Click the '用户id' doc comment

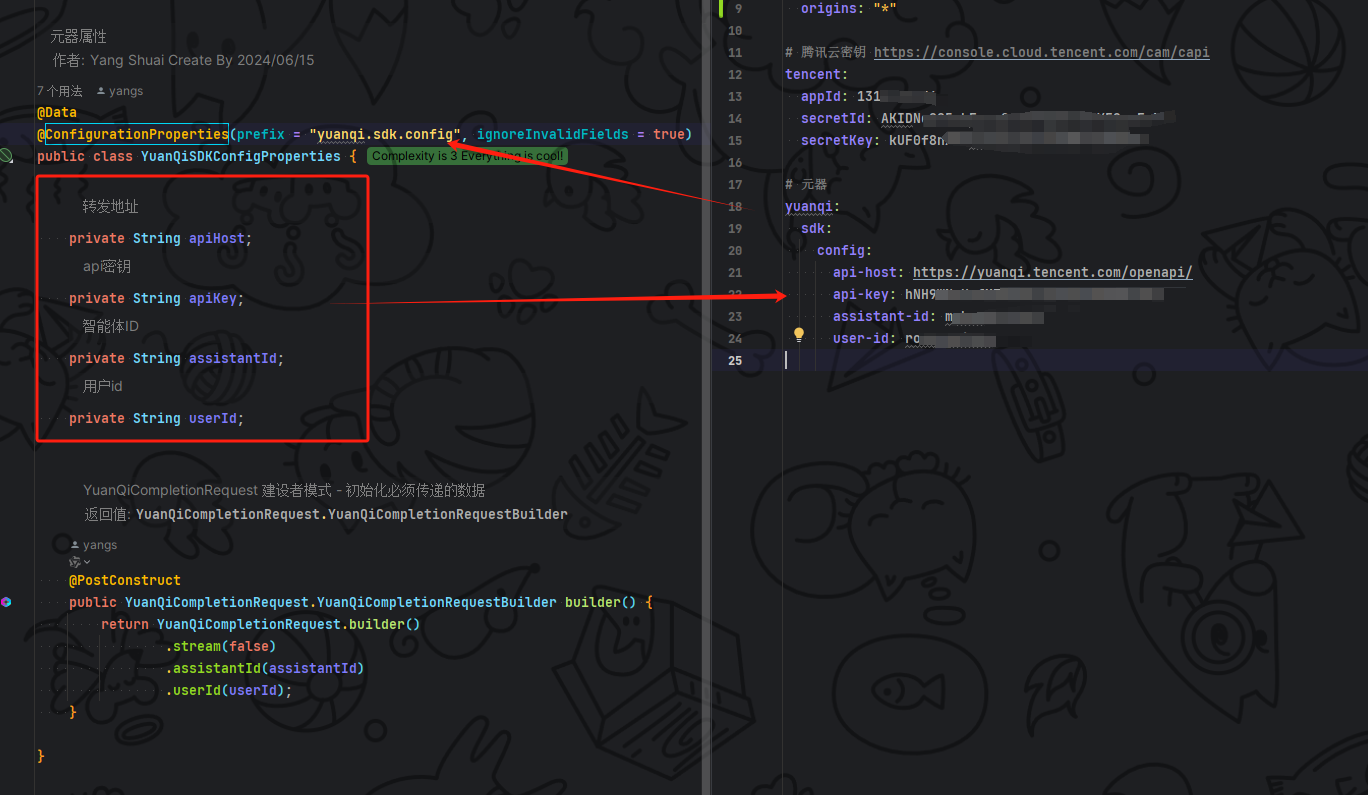(103, 386)
